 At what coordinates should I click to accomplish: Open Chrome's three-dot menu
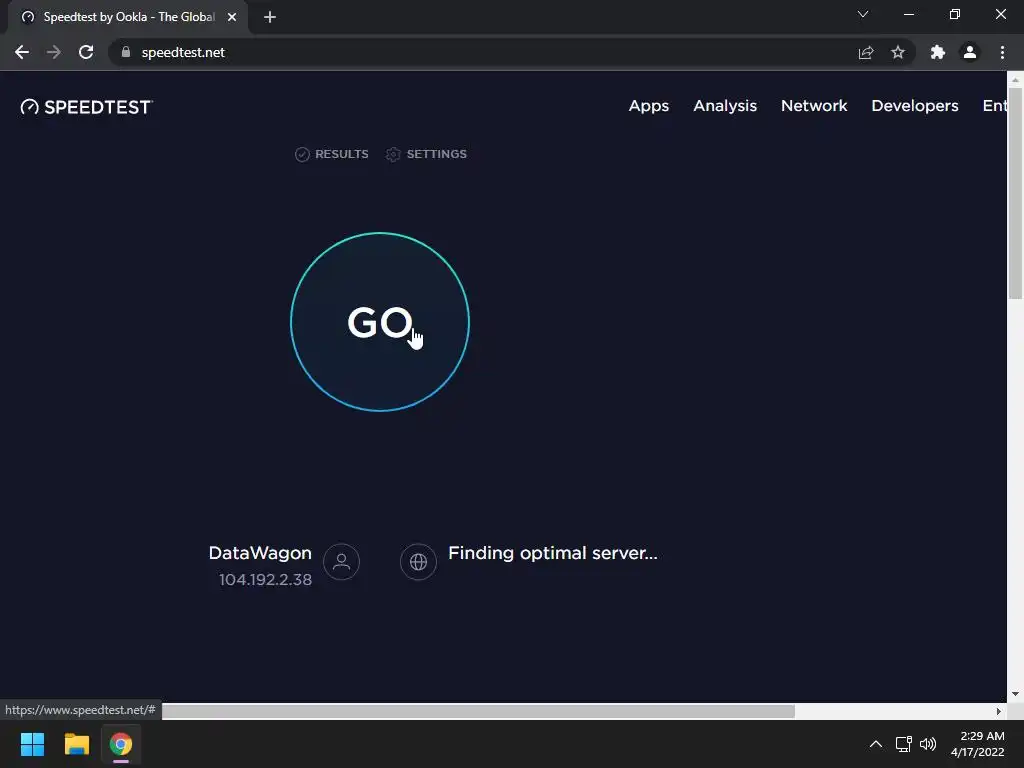coord(1002,52)
